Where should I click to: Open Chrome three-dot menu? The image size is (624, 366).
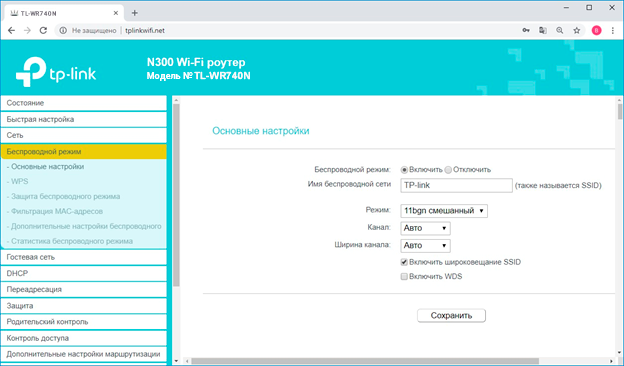[613, 31]
